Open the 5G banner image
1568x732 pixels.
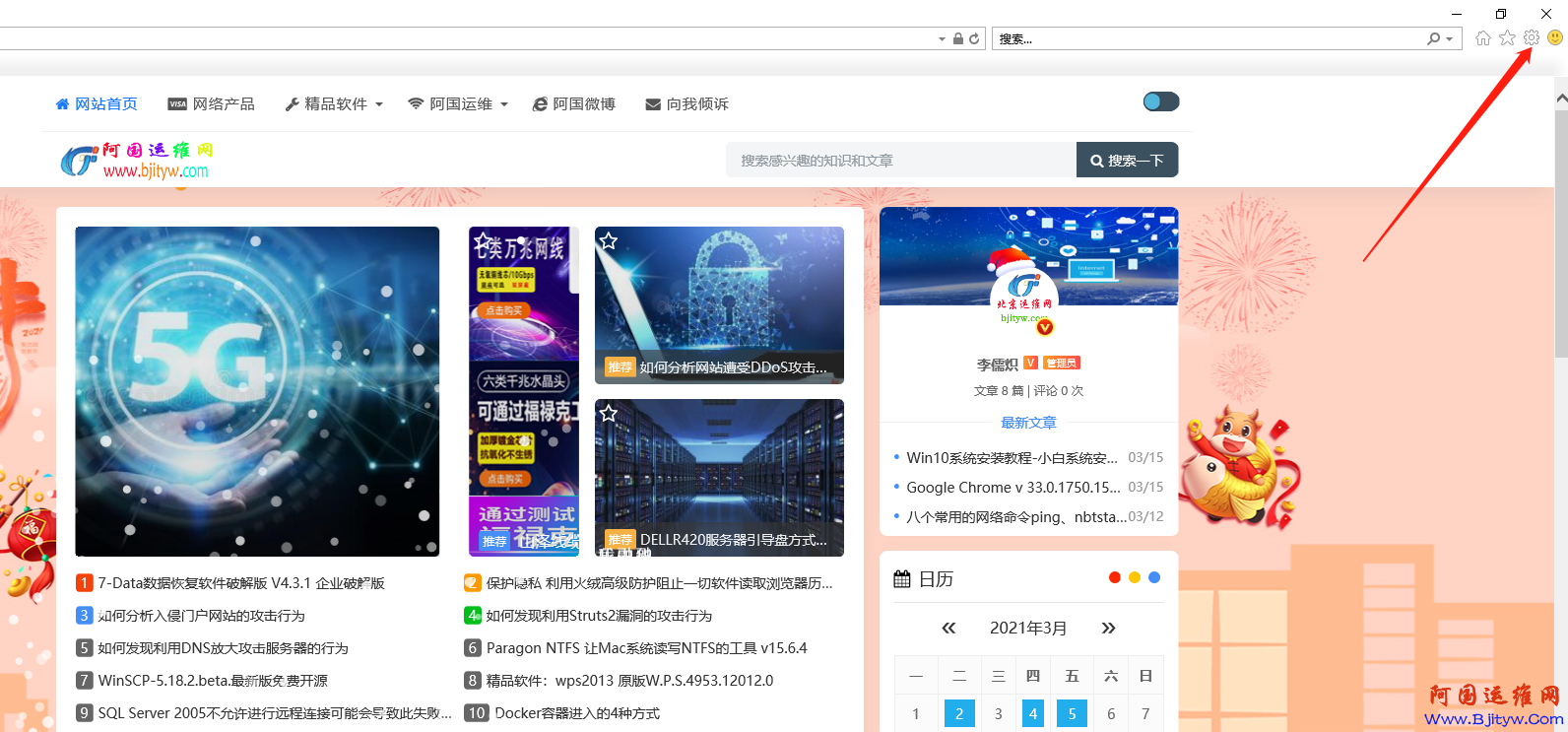coord(257,391)
